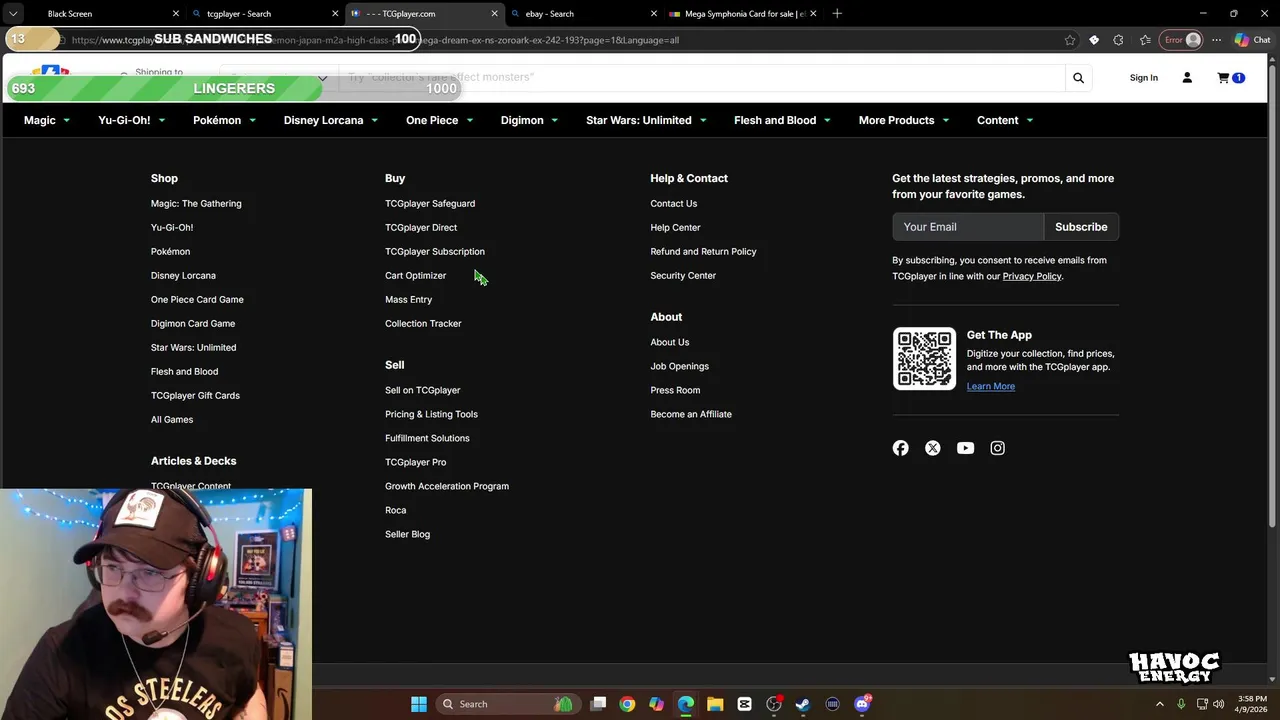
Task: Expand the Flesh and Blood dropdown
Action: click(x=782, y=120)
